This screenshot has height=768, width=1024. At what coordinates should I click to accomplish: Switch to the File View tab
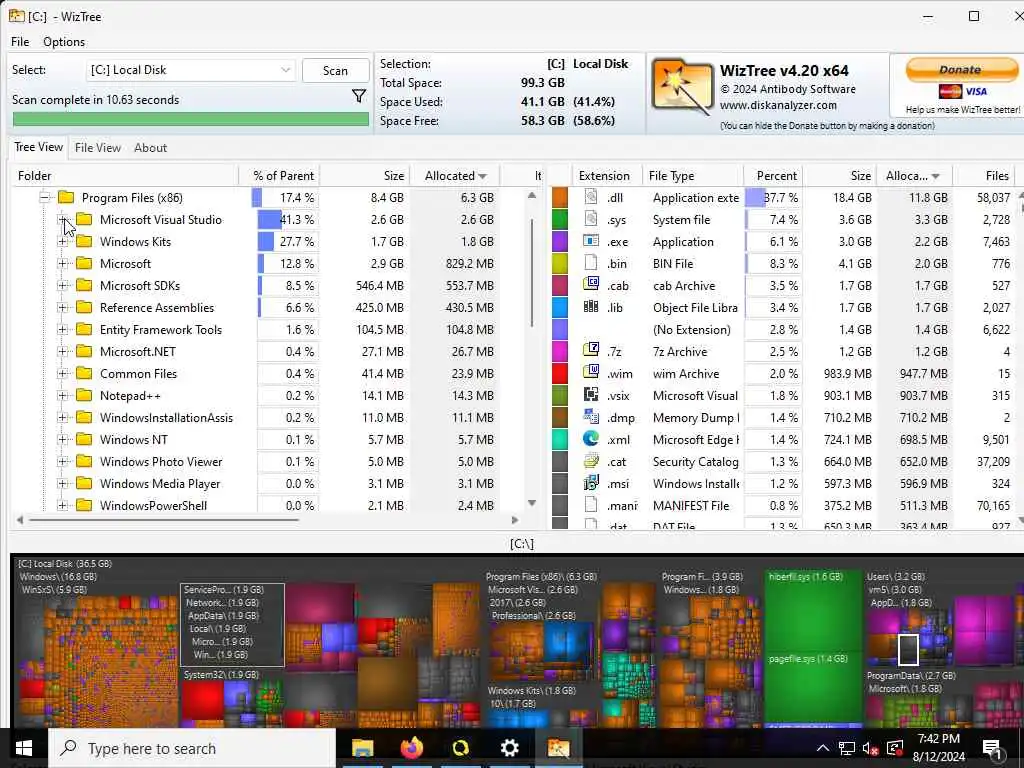[x=97, y=148]
